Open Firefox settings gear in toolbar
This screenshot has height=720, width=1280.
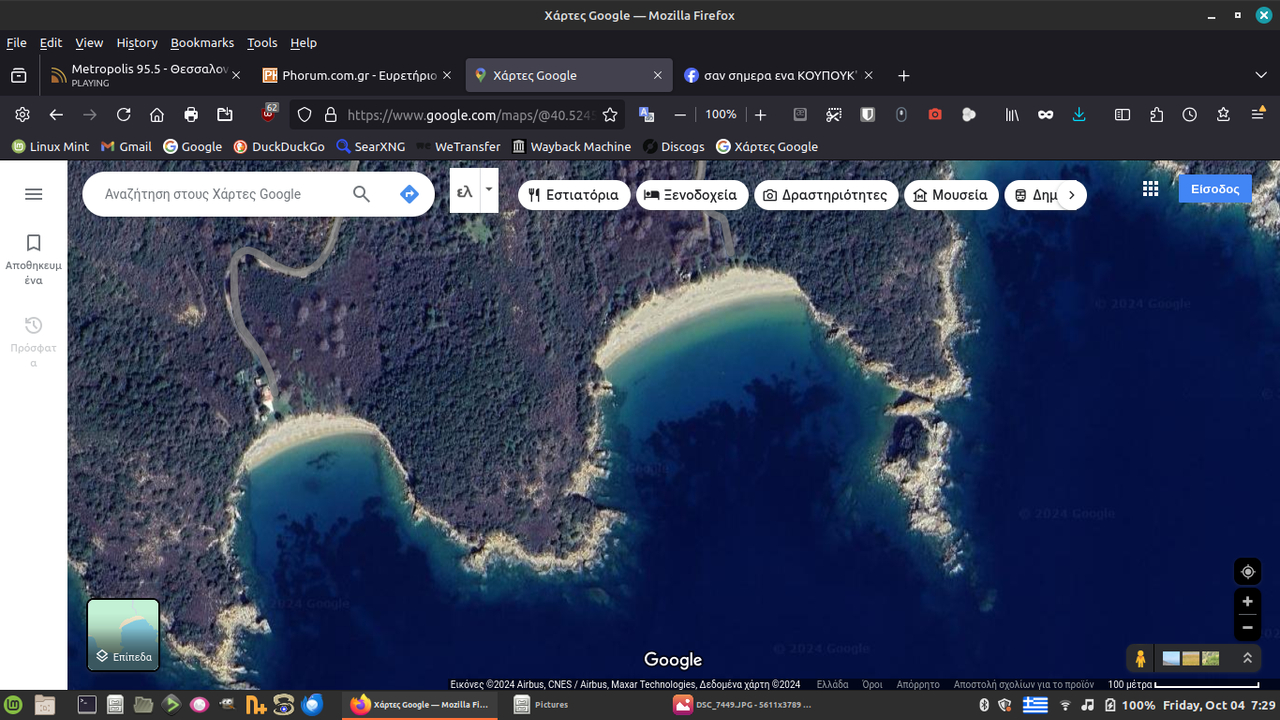tap(22, 115)
